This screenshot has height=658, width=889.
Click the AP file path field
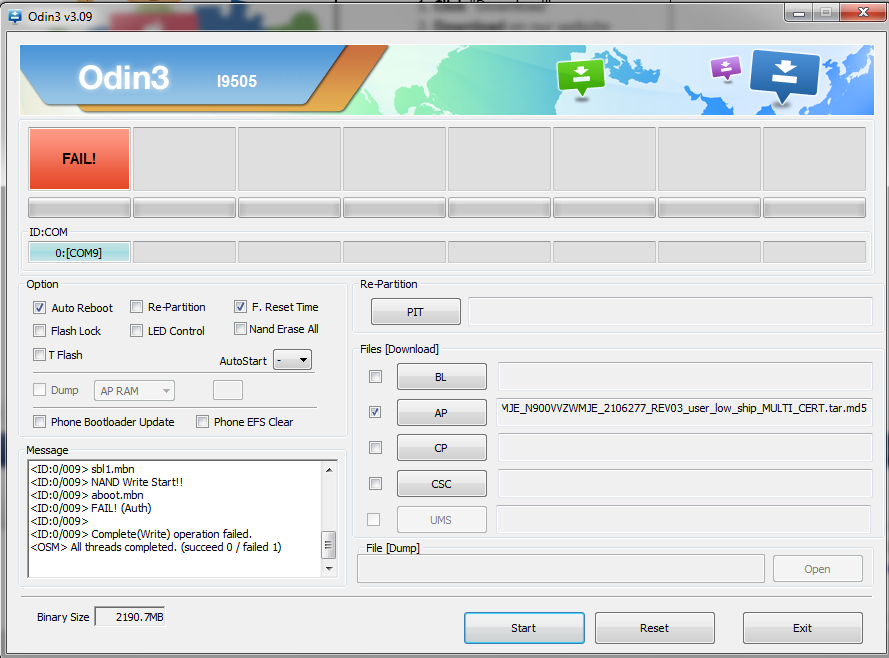[x=685, y=412]
